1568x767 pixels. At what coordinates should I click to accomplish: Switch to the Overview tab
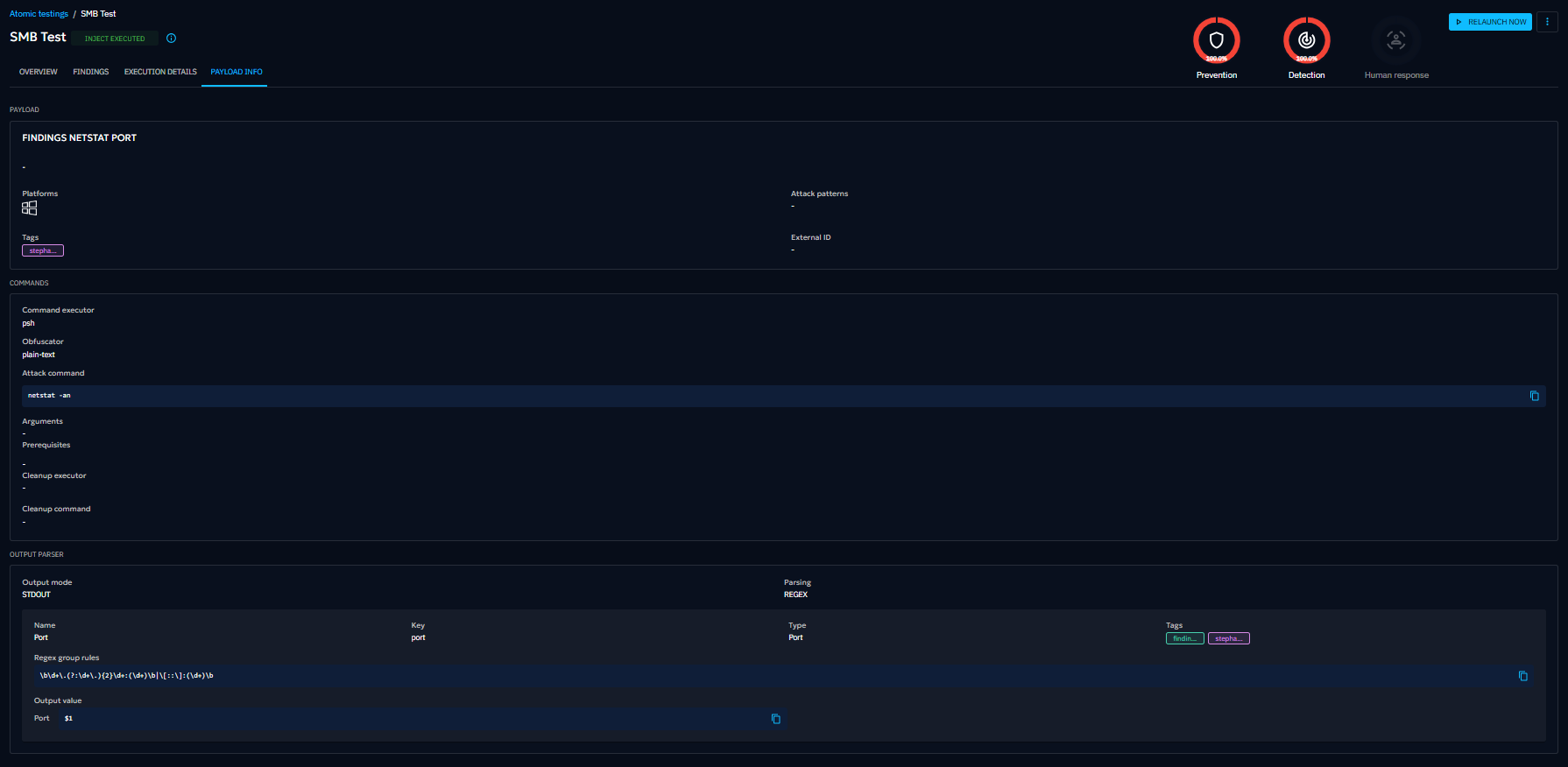(x=39, y=72)
